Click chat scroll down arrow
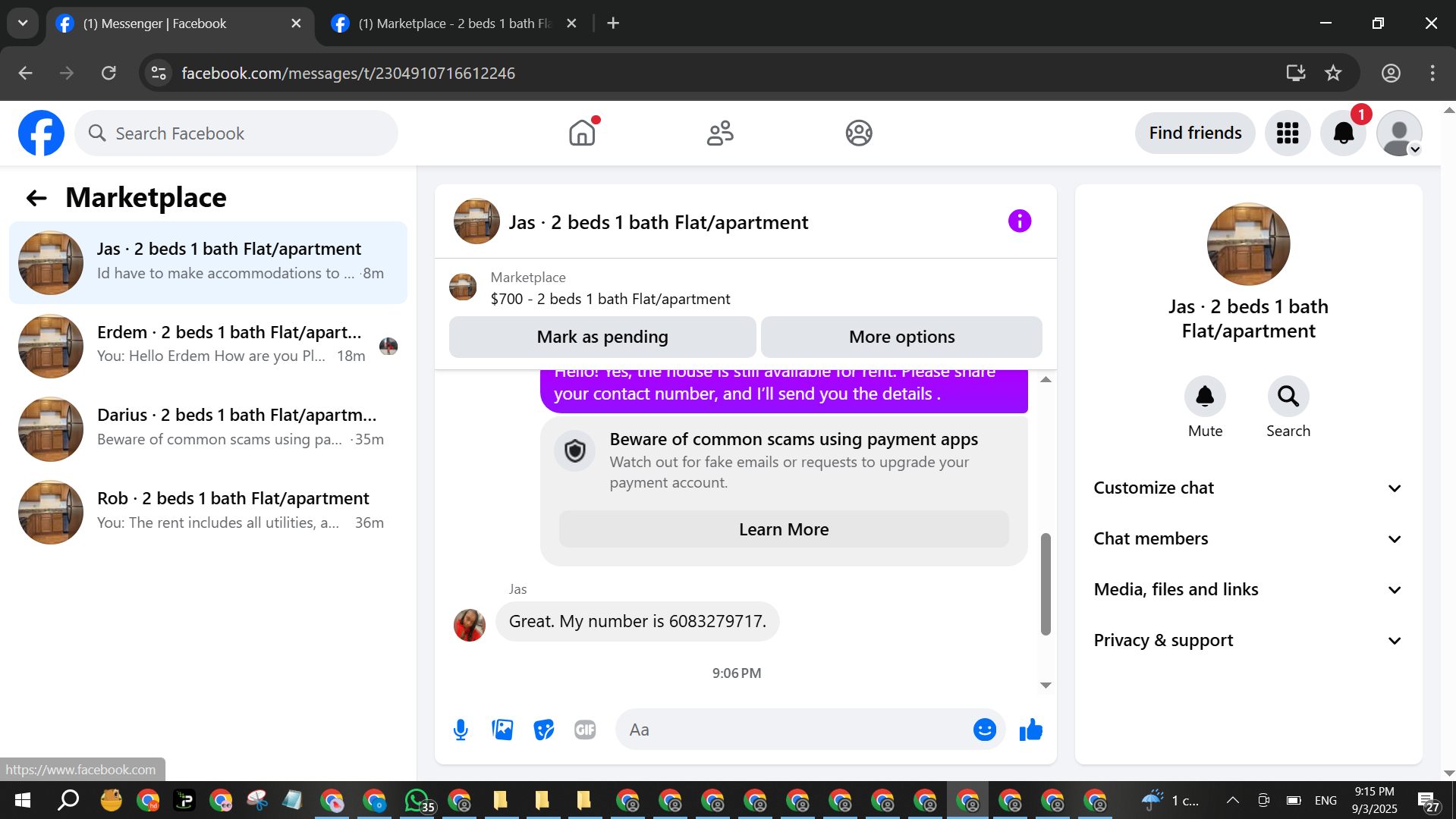1456x819 pixels. point(1046,686)
